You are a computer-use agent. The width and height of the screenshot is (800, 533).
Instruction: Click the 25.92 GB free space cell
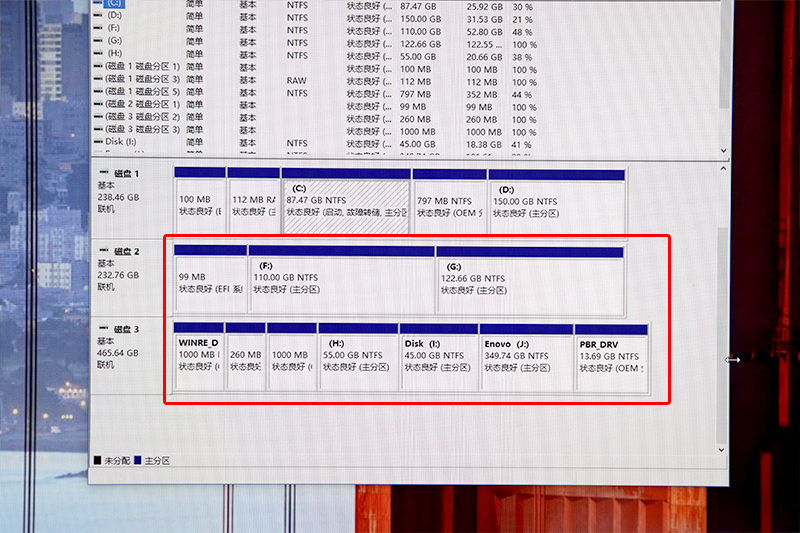pos(484,7)
